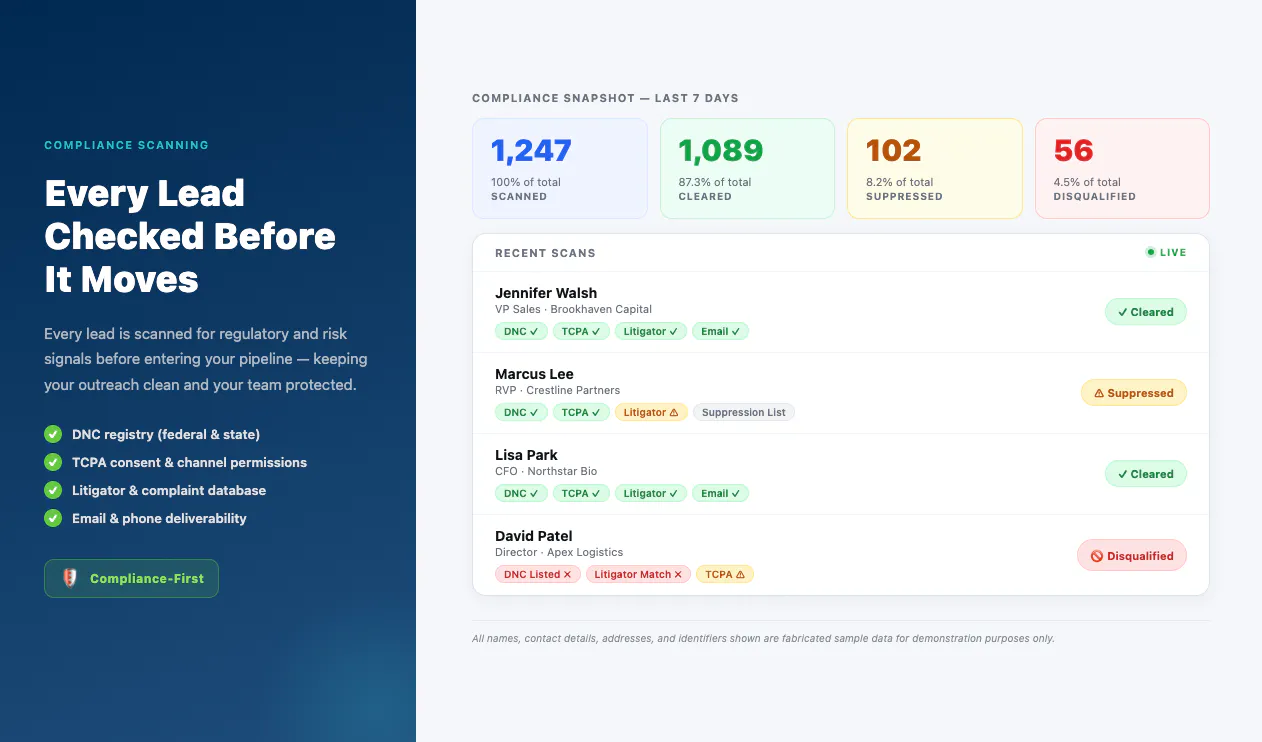Click 'Director · Apex Logistics' subtitle
Viewport: 1262px width, 742px height.
pyautogui.click(x=559, y=552)
